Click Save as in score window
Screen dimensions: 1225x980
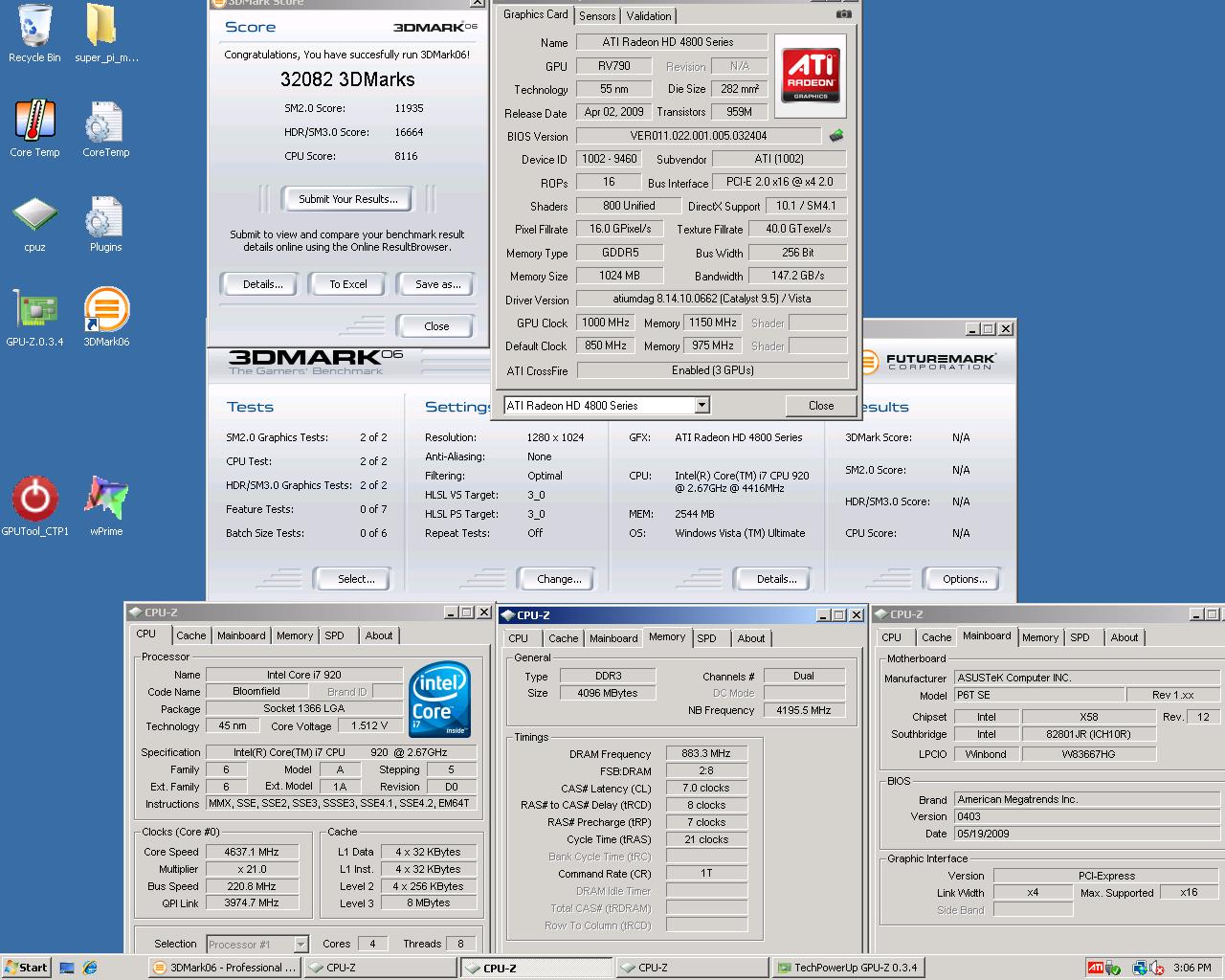[x=437, y=284]
